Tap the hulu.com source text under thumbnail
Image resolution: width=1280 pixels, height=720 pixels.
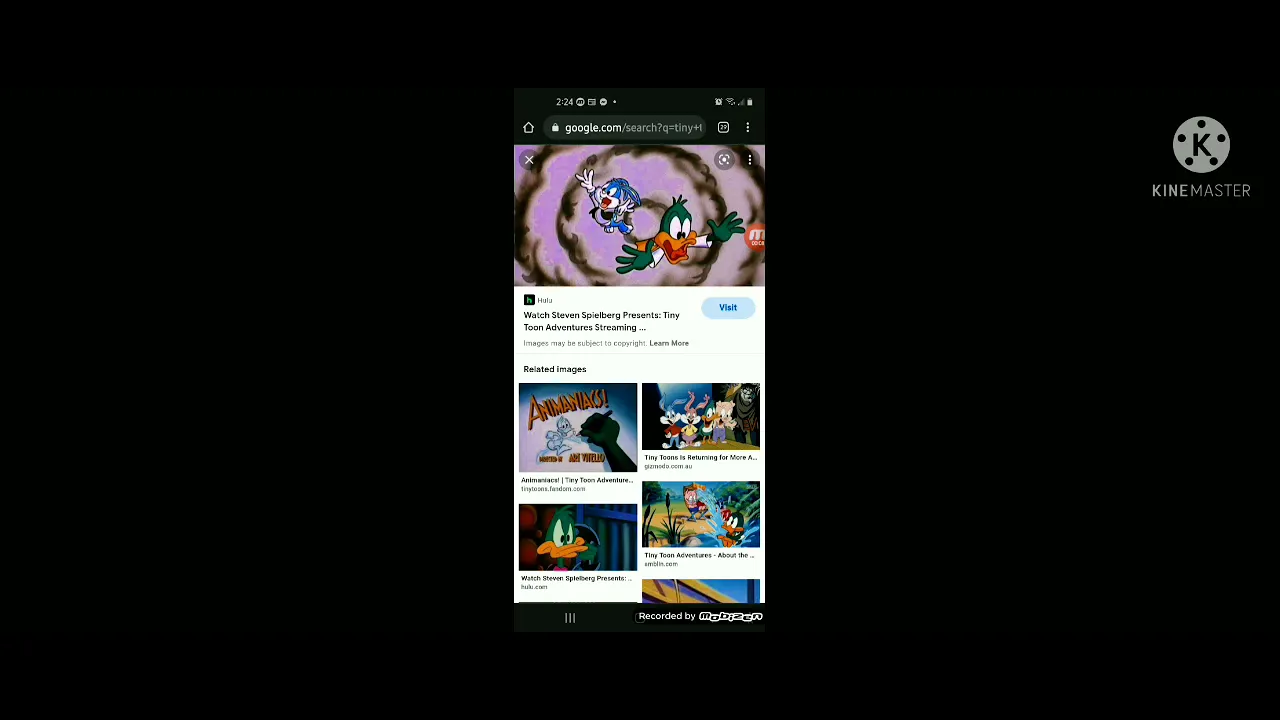[x=534, y=587]
